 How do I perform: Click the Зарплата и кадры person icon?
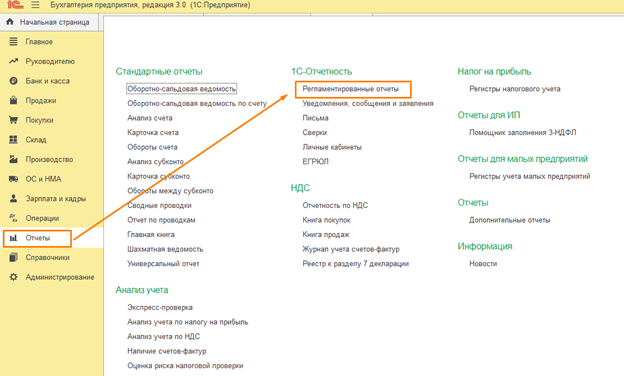tap(14, 198)
